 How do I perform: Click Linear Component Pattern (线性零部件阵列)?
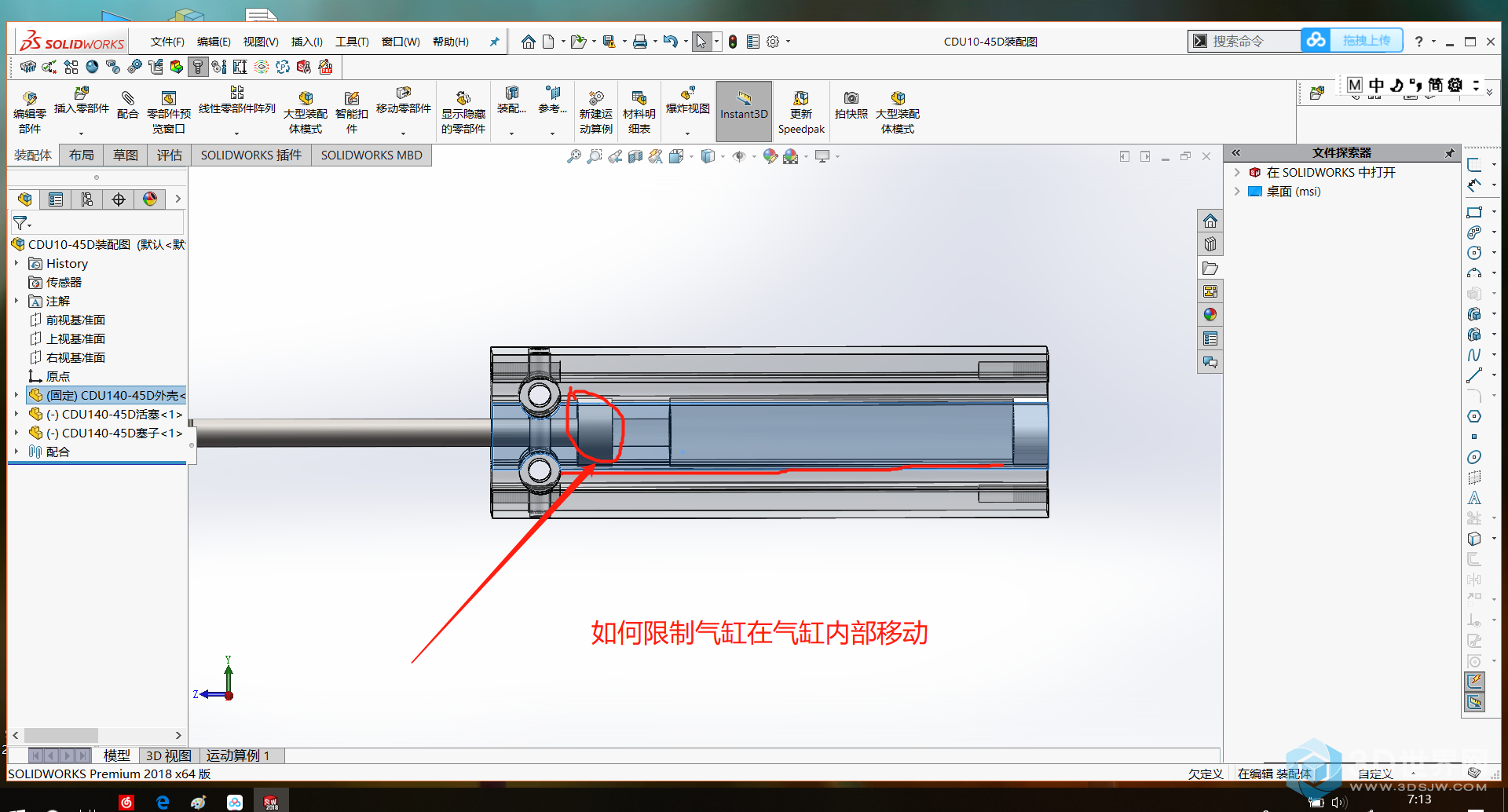coord(236,101)
